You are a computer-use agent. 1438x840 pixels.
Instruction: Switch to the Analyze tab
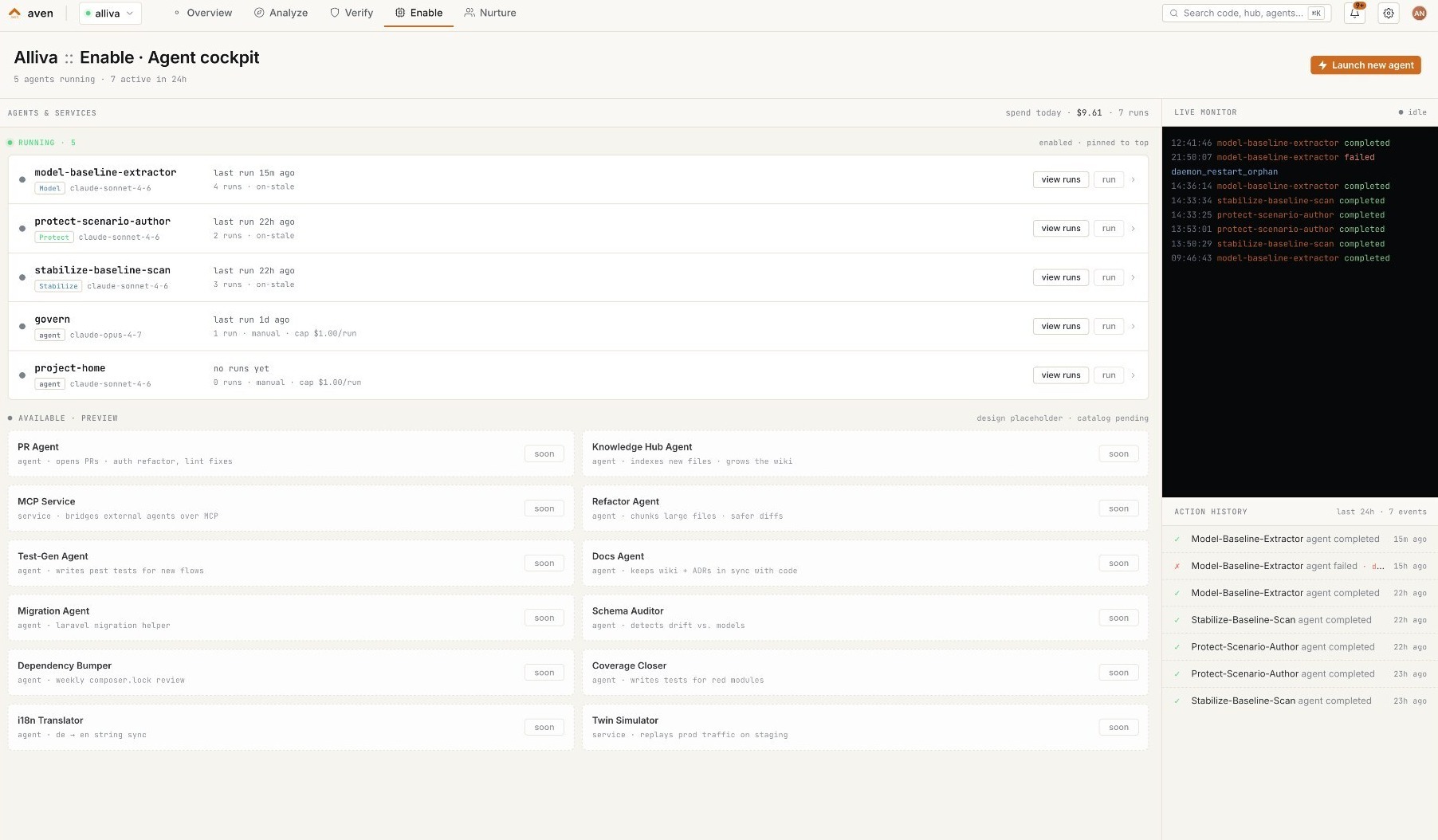281,13
